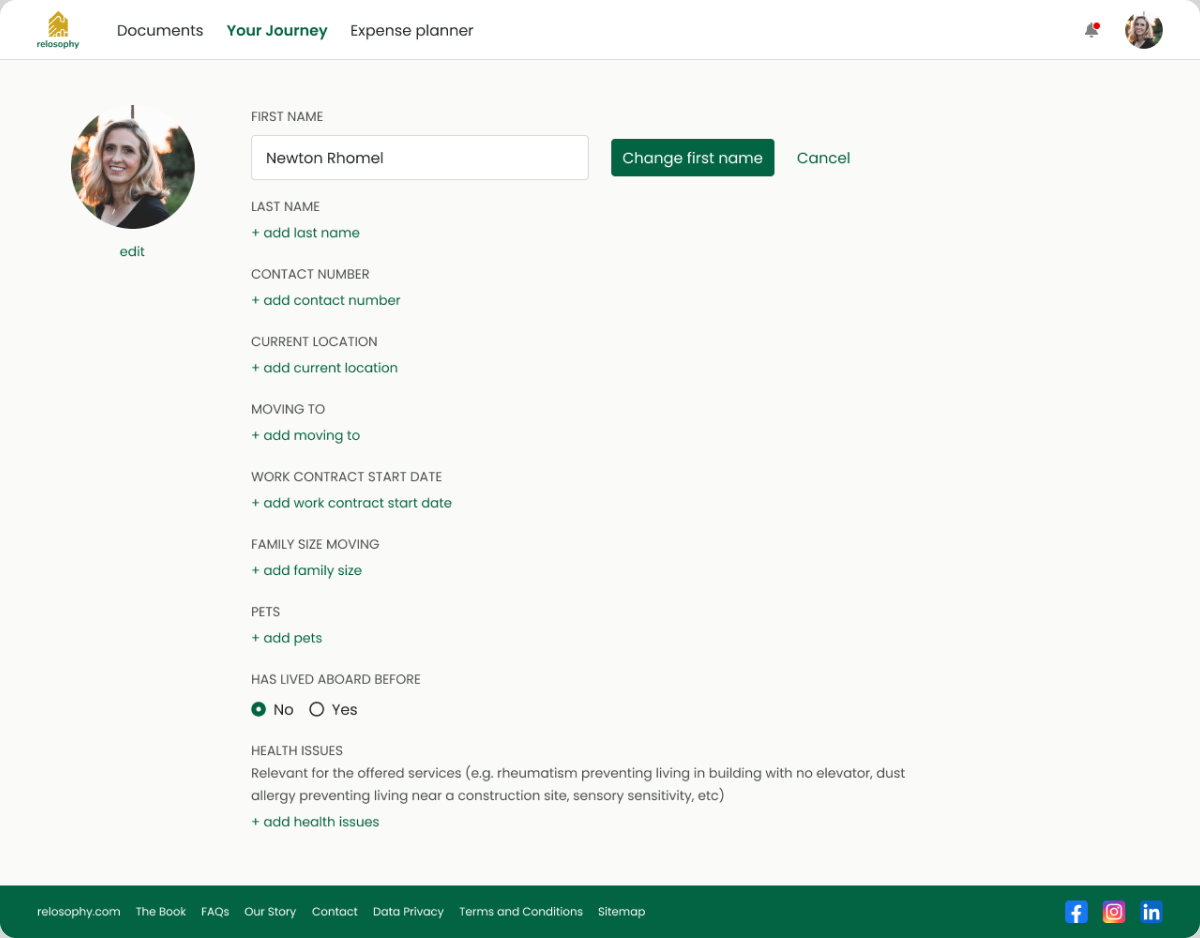Open The Book footer link
Viewport: 1200px width, 938px height.
(x=161, y=912)
